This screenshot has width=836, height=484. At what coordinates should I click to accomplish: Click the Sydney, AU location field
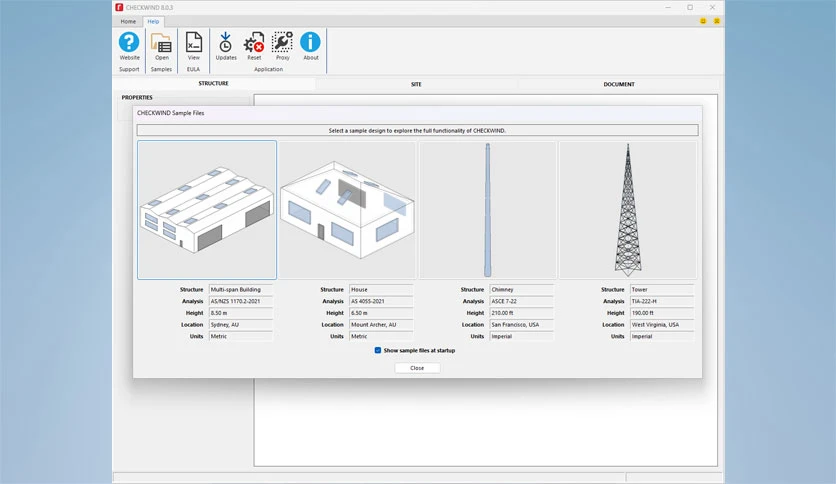click(240, 325)
